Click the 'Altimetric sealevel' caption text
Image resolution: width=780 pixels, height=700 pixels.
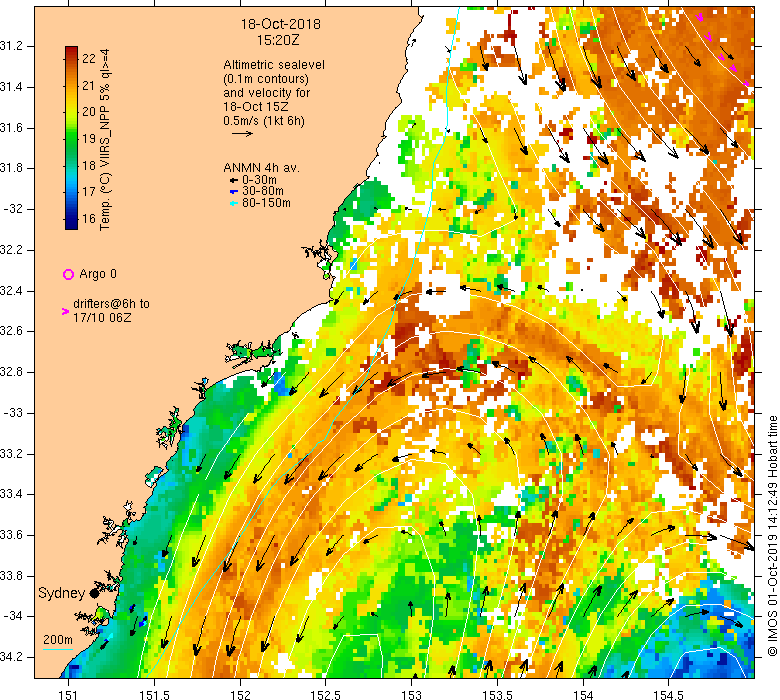click(x=274, y=65)
